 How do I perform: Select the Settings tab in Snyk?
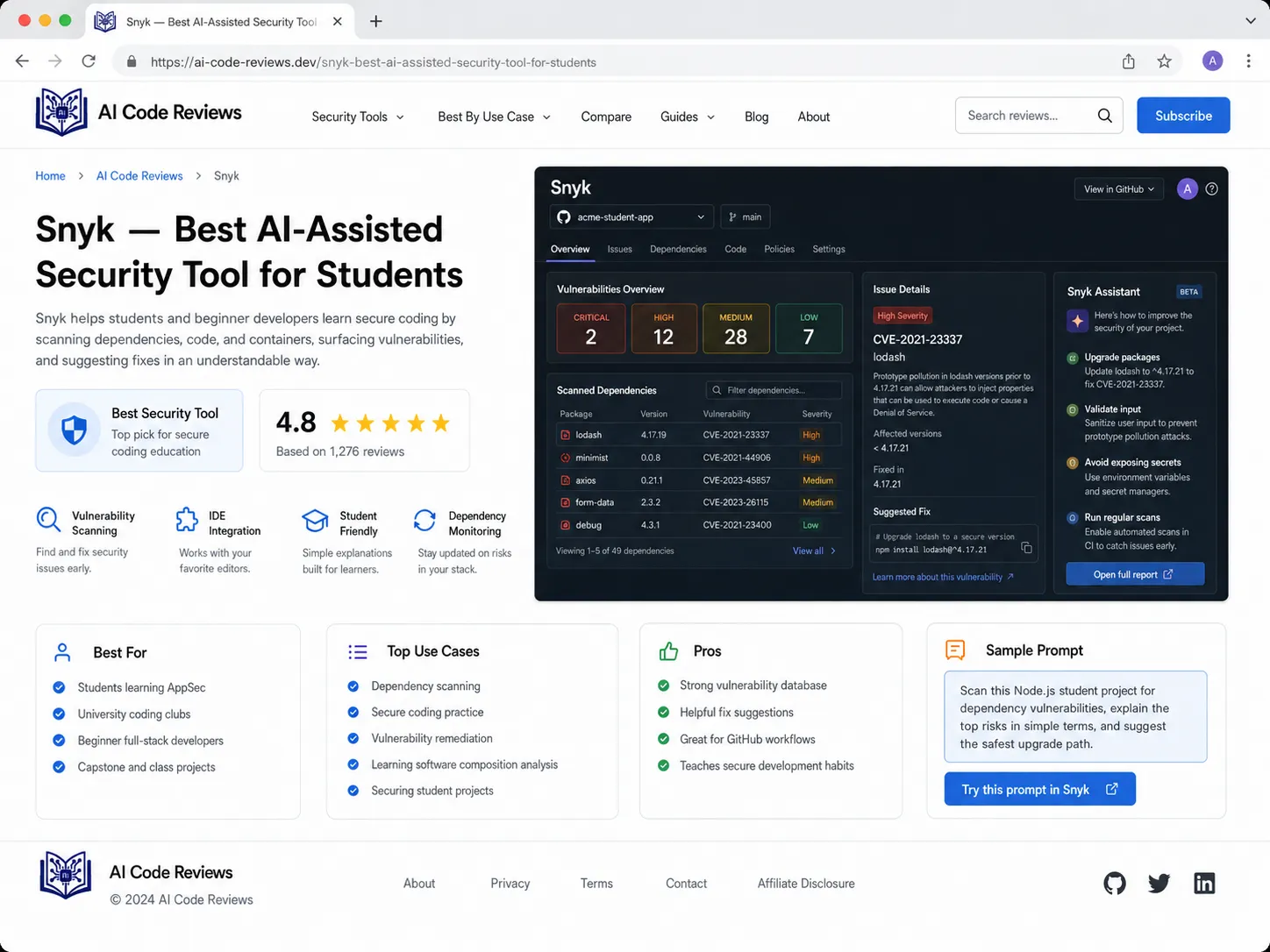tap(828, 249)
